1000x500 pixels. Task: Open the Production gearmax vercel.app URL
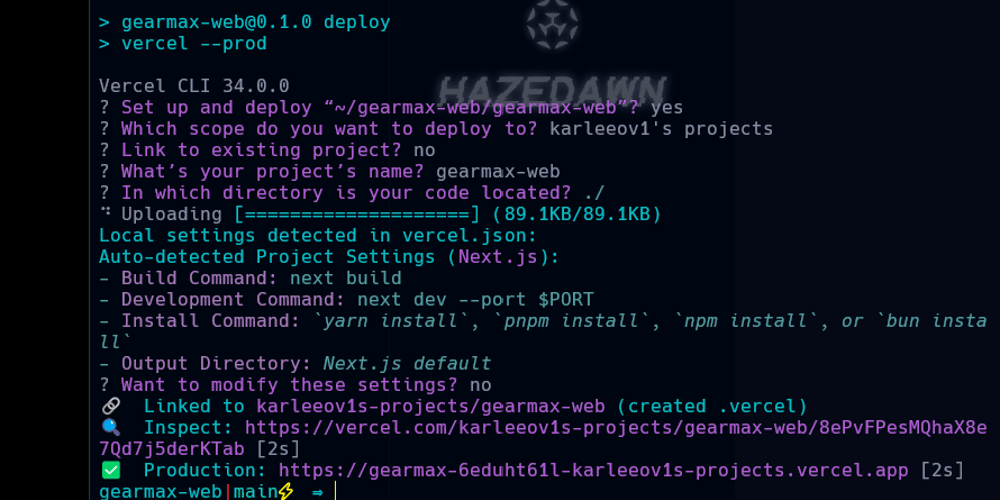coord(593,471)
